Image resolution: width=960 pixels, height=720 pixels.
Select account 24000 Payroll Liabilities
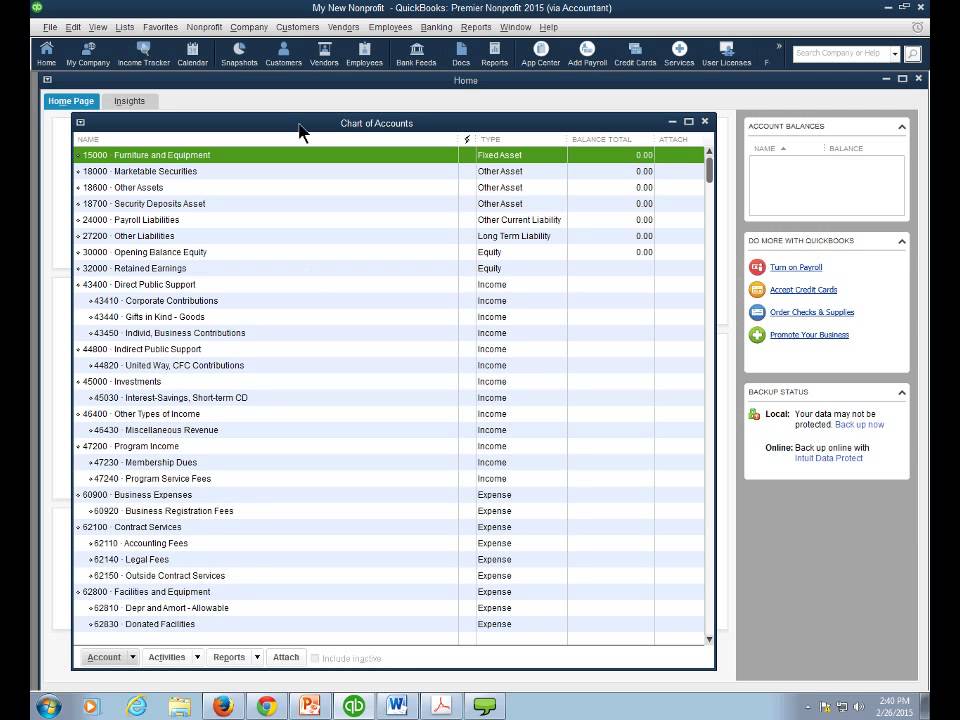(x=389, y=220)
